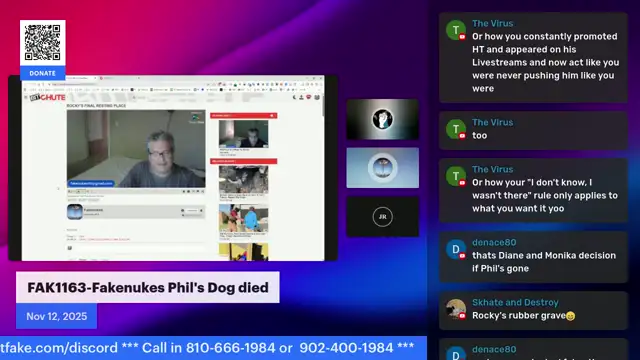Viewport: 640px width, 360px height.
Task: Click the Skhate and Destroy username
Action: (515, 302)
